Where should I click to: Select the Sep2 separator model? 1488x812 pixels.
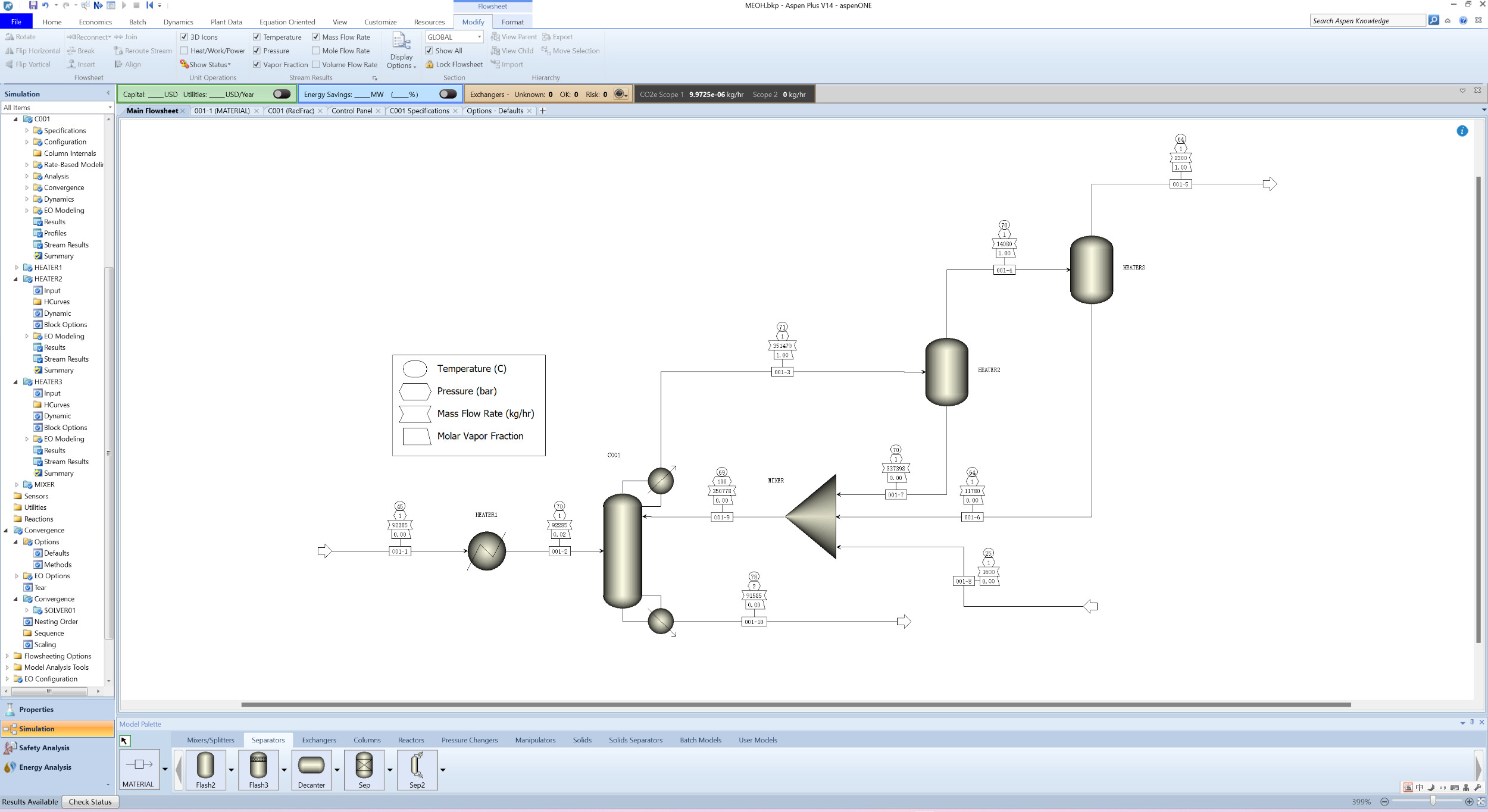pyautogui.click(x=417, y=770)
